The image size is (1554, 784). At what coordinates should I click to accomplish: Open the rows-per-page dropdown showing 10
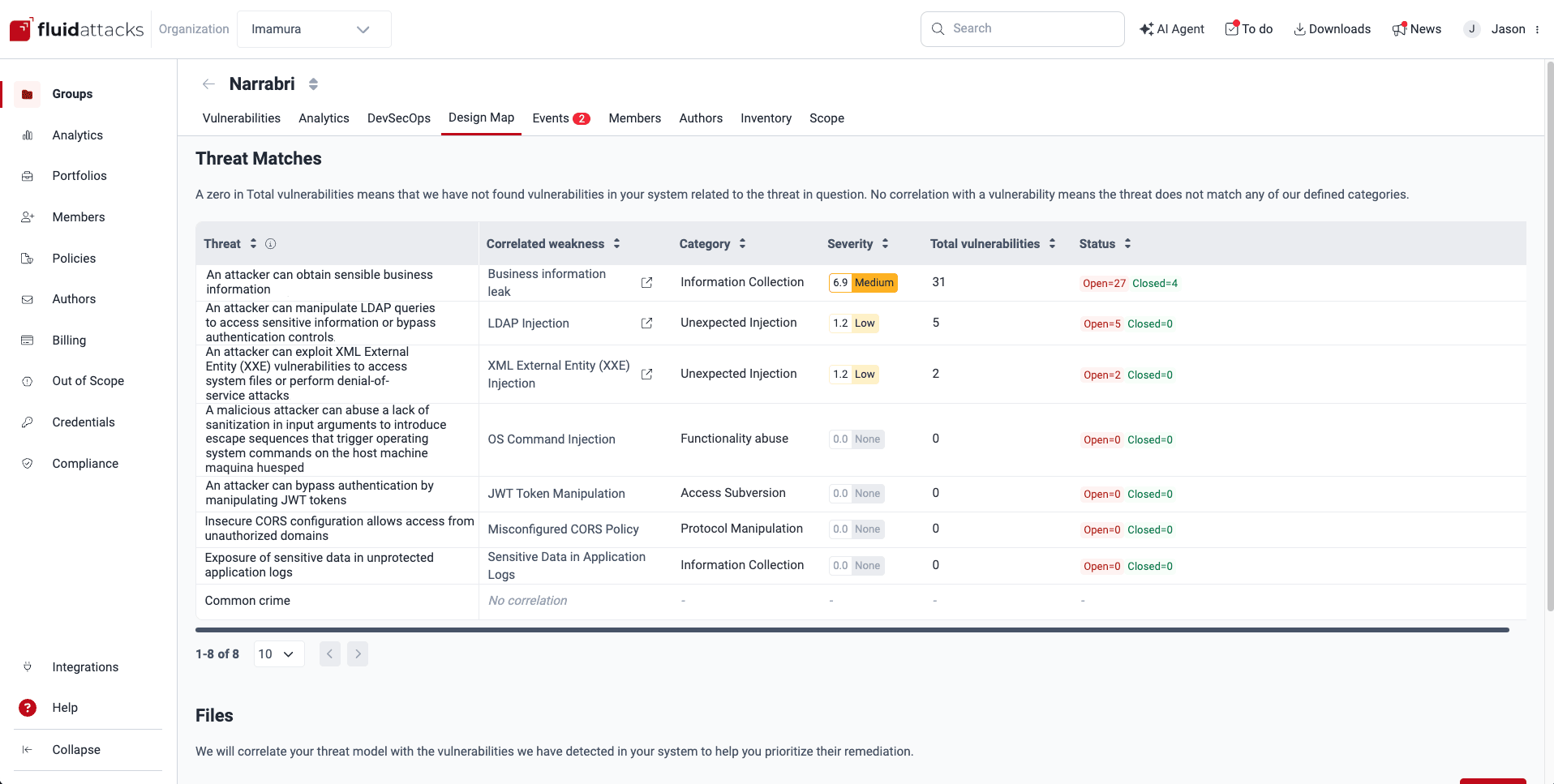click(278, 653)
